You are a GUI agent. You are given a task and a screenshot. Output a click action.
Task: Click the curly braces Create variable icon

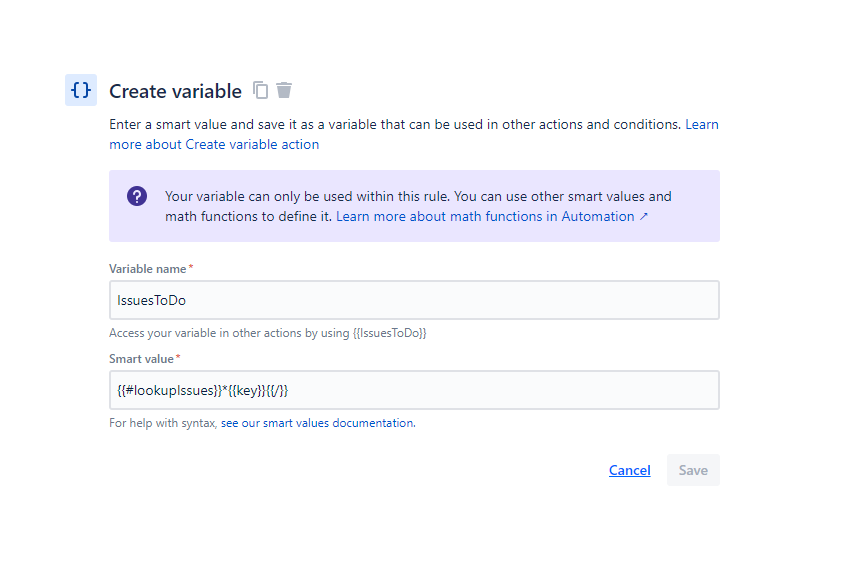pos(81,90)
